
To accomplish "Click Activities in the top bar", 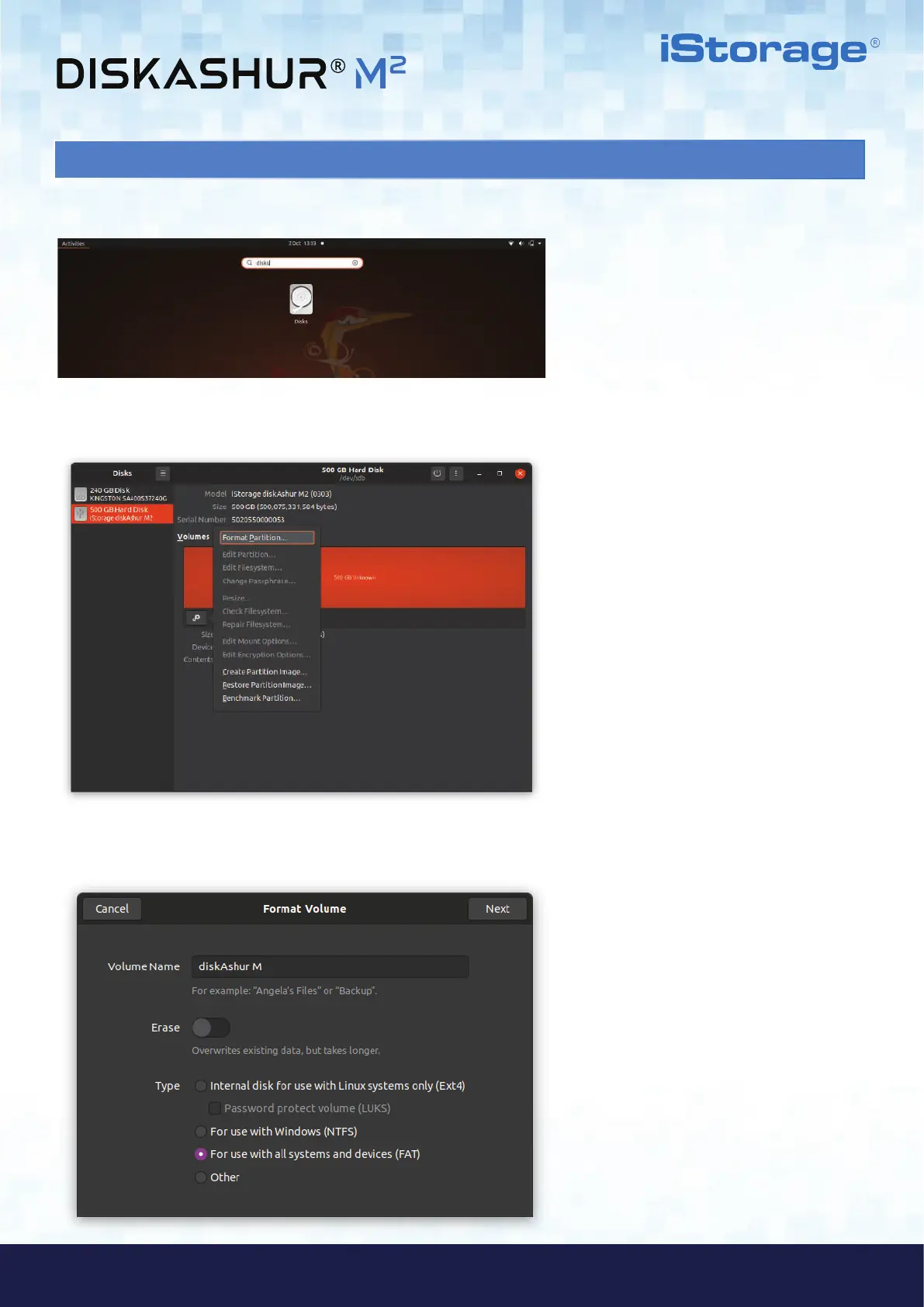I will [x=73, y=244].
